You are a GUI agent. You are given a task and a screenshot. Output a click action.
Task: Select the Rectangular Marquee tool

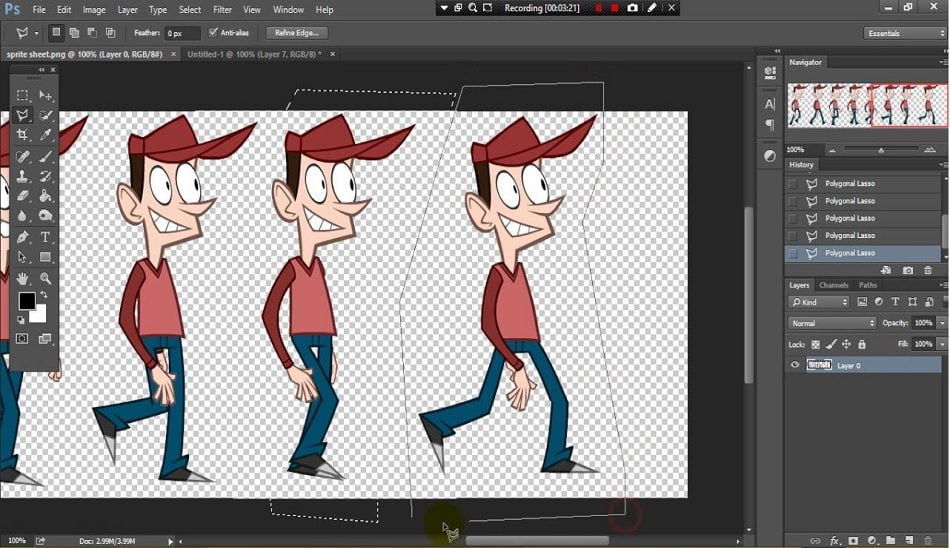pos(22,95)
